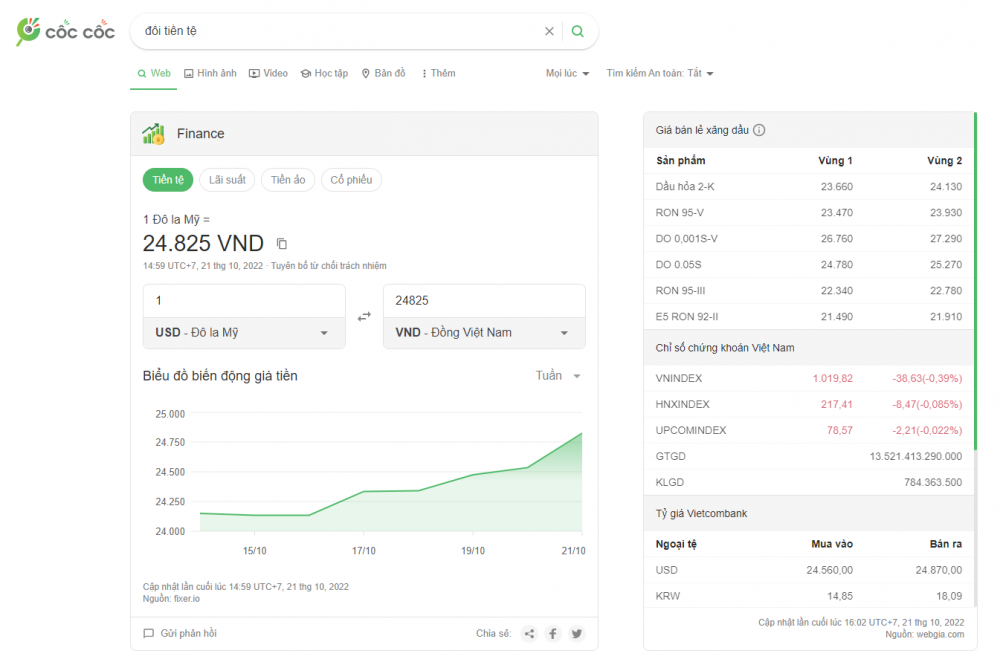Clear the search query with the X icon
Image resolution: width=1000 pixels, height=662 pixels.
pyautogui.click(x=549, y=30)
